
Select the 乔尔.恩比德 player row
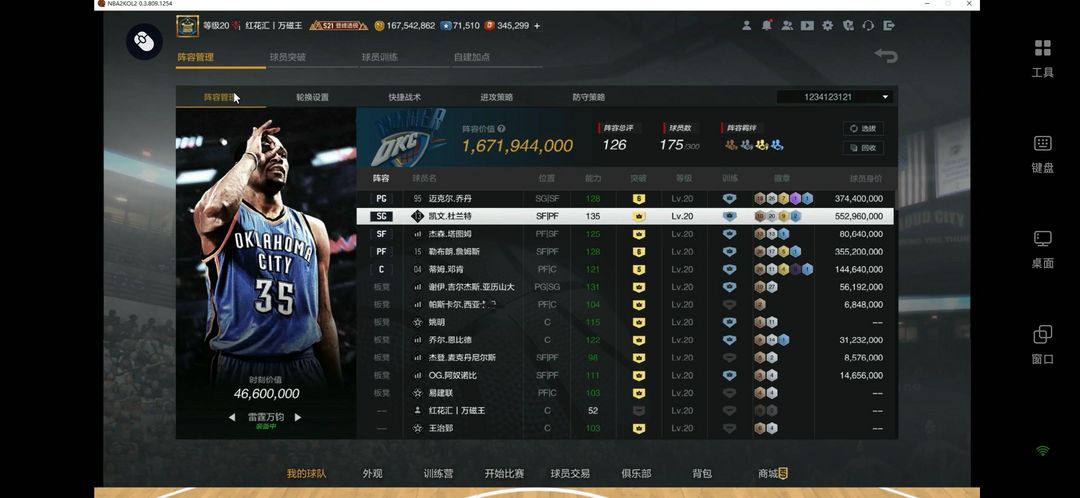pyautogui.click(x=625, y=340)
